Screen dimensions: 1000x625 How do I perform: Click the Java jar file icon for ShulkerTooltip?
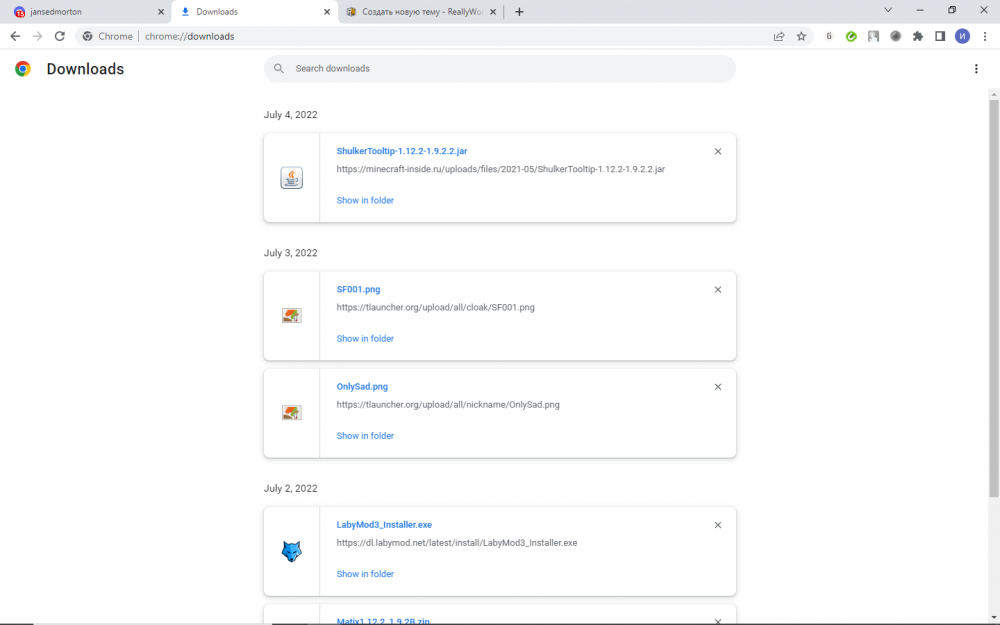[291, 178]
